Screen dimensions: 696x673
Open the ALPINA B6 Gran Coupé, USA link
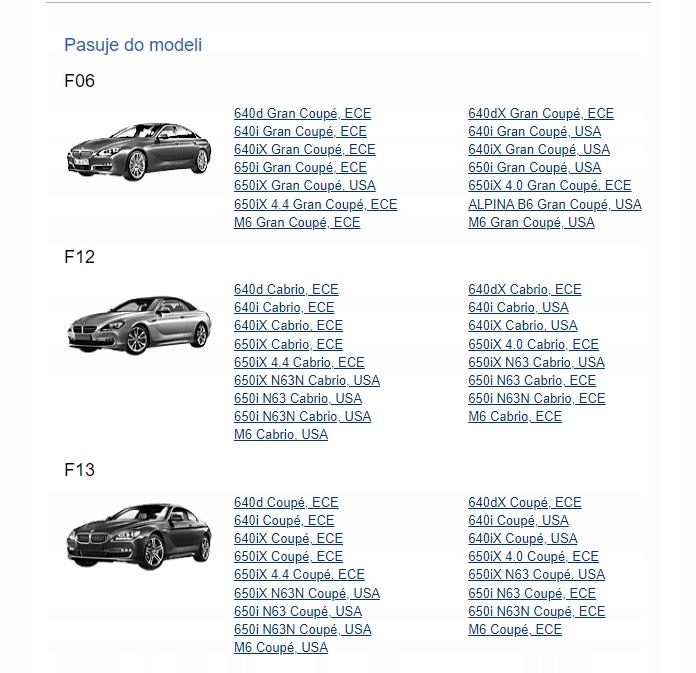point(555,204)
